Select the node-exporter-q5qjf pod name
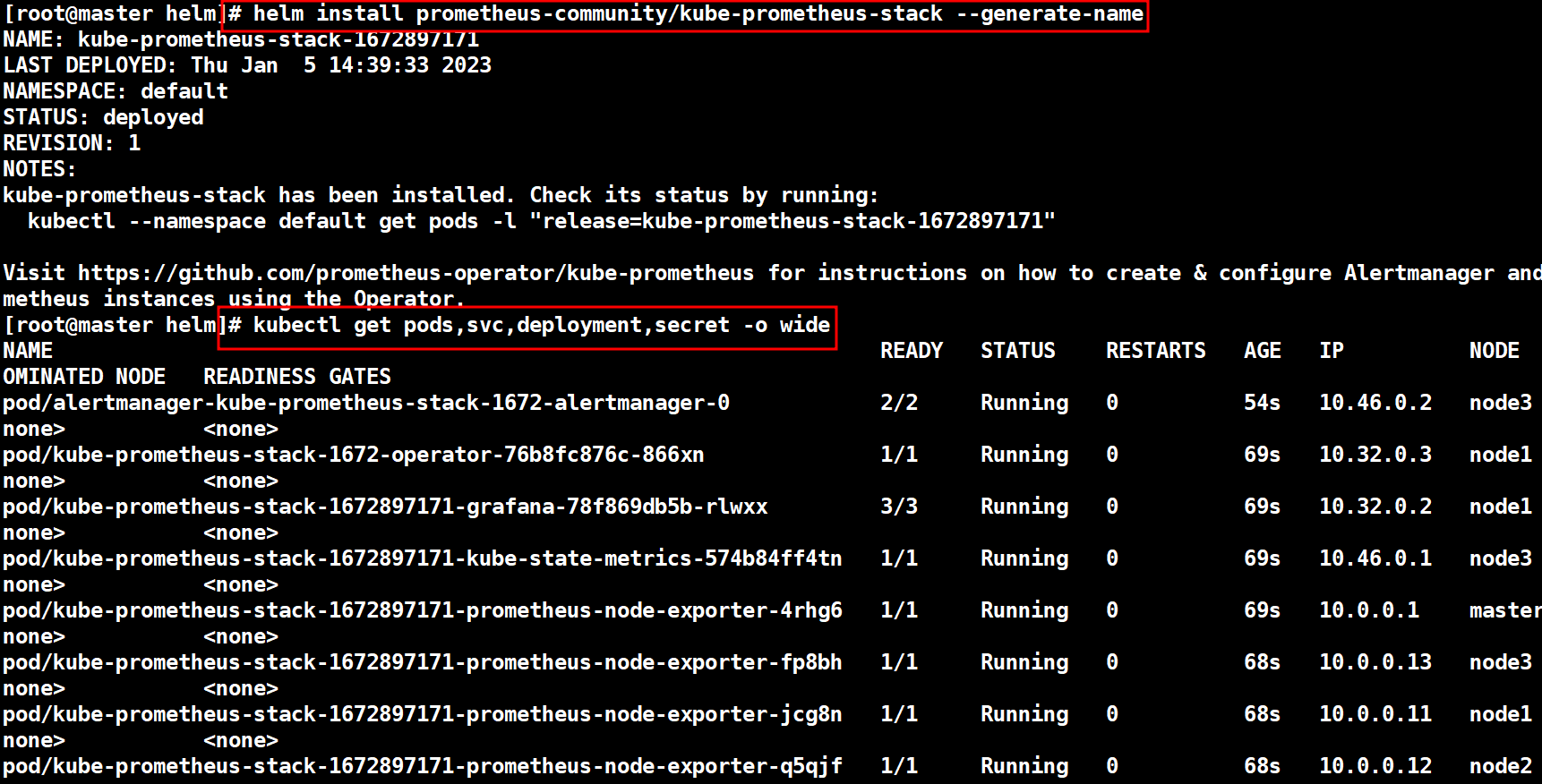 423,766
